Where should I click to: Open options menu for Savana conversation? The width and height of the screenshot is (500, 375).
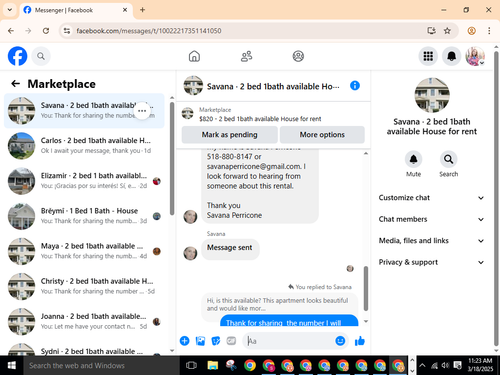142,111
